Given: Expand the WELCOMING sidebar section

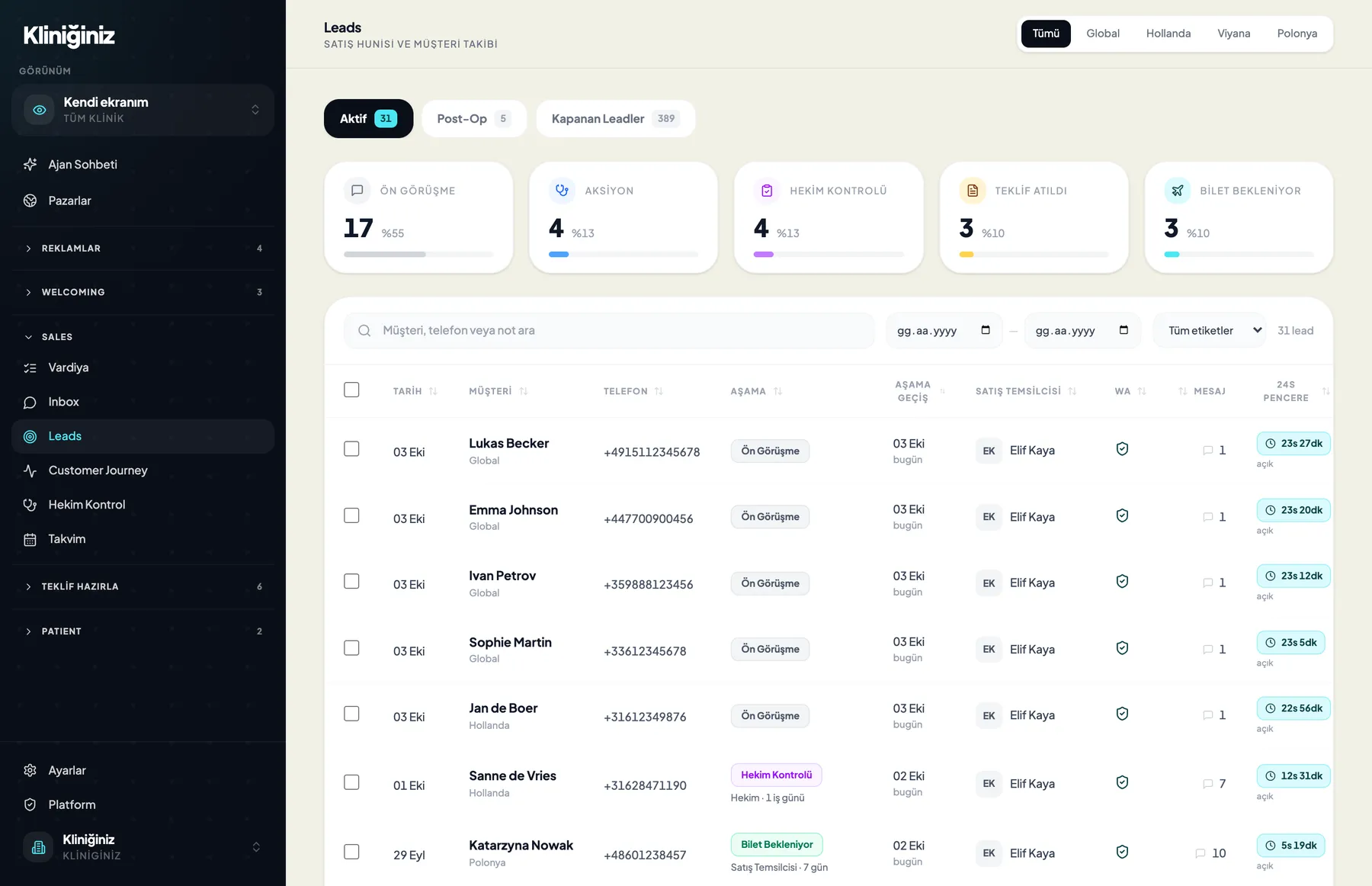Looking at the screenshot, I should [143, 292].
